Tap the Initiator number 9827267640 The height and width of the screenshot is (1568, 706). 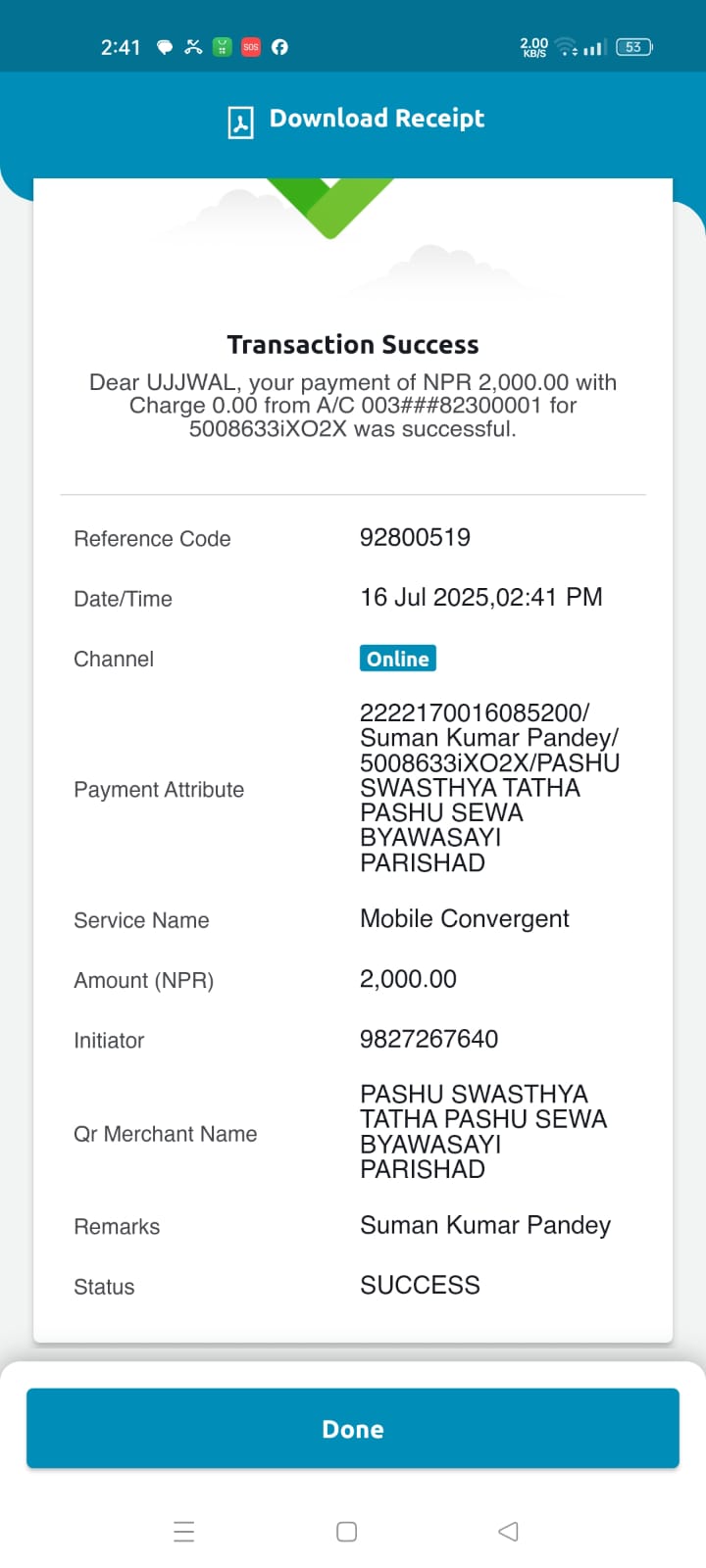pyautogui.click(x=429, y=1039)
